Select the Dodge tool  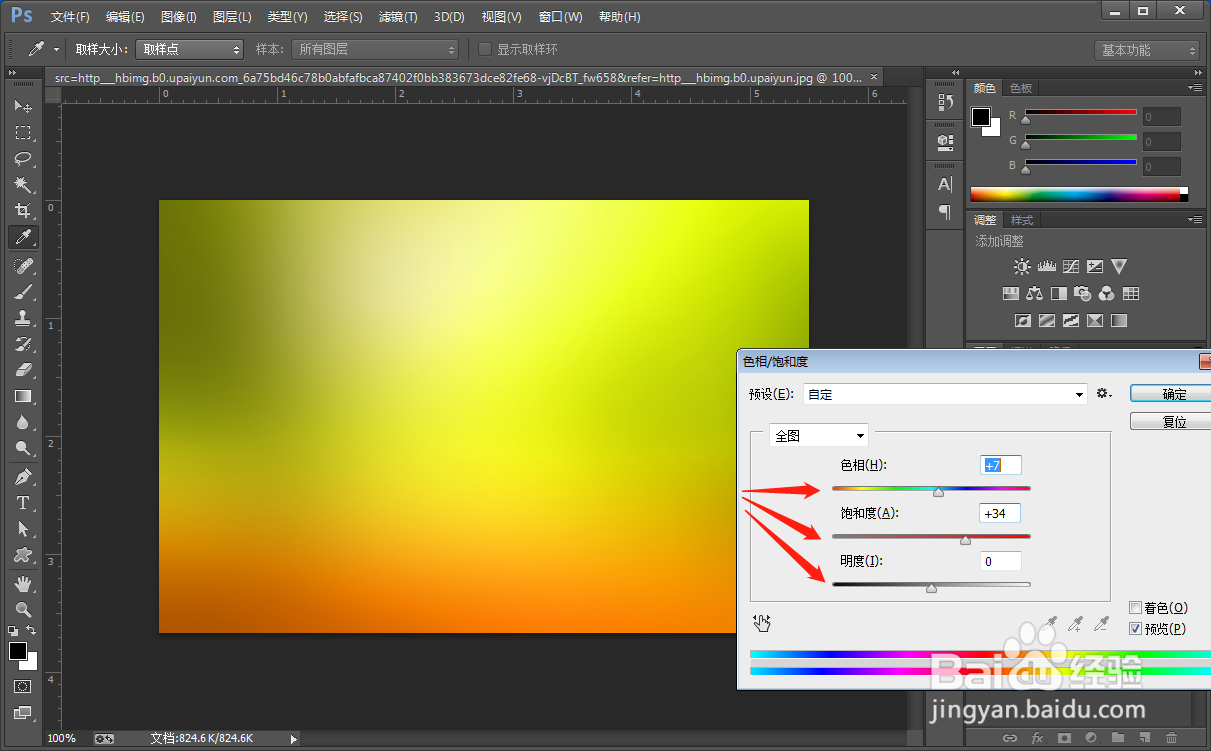22,447
